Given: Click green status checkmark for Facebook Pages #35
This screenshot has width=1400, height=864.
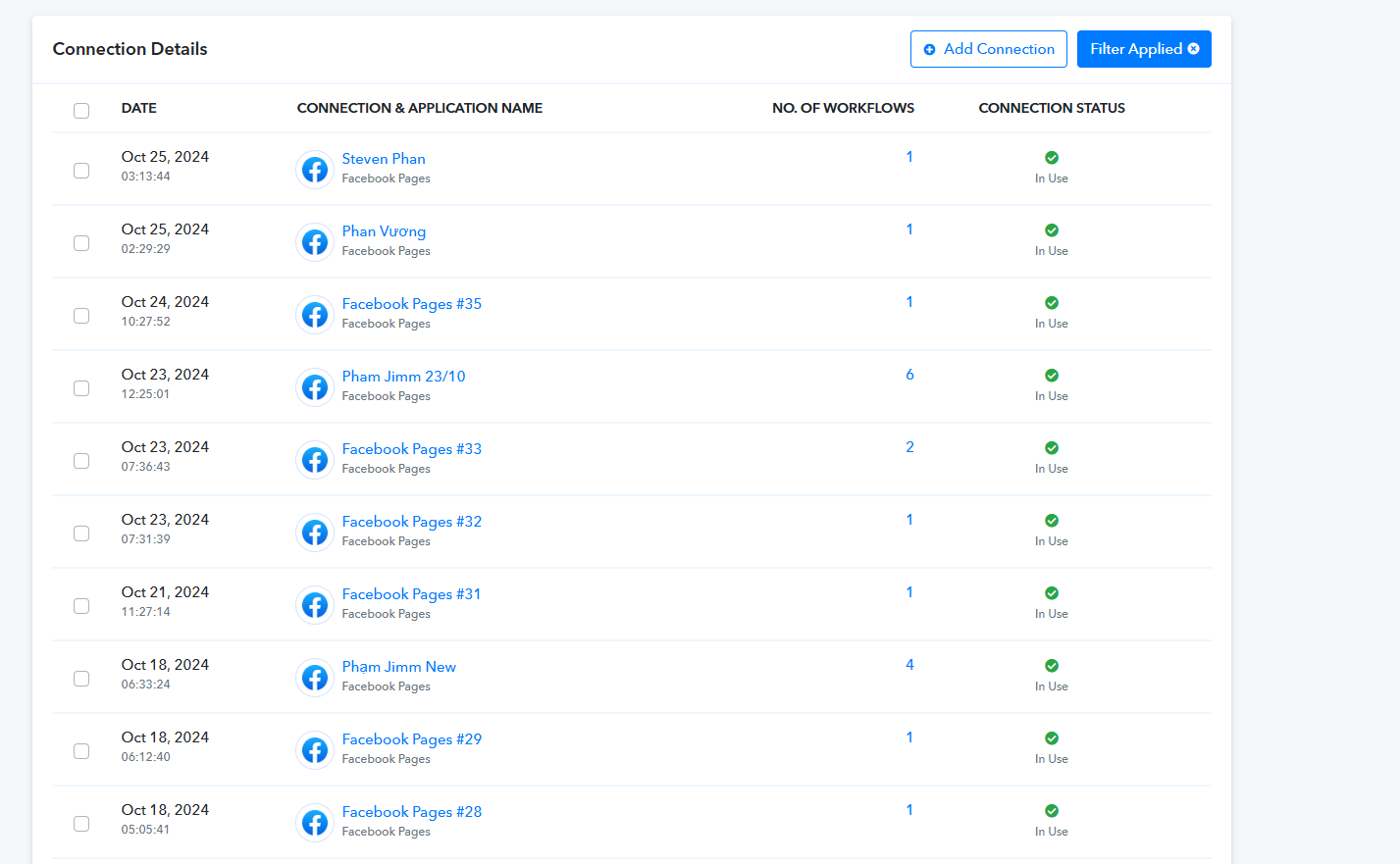Looking at the screenshot, I should 1052,303.
